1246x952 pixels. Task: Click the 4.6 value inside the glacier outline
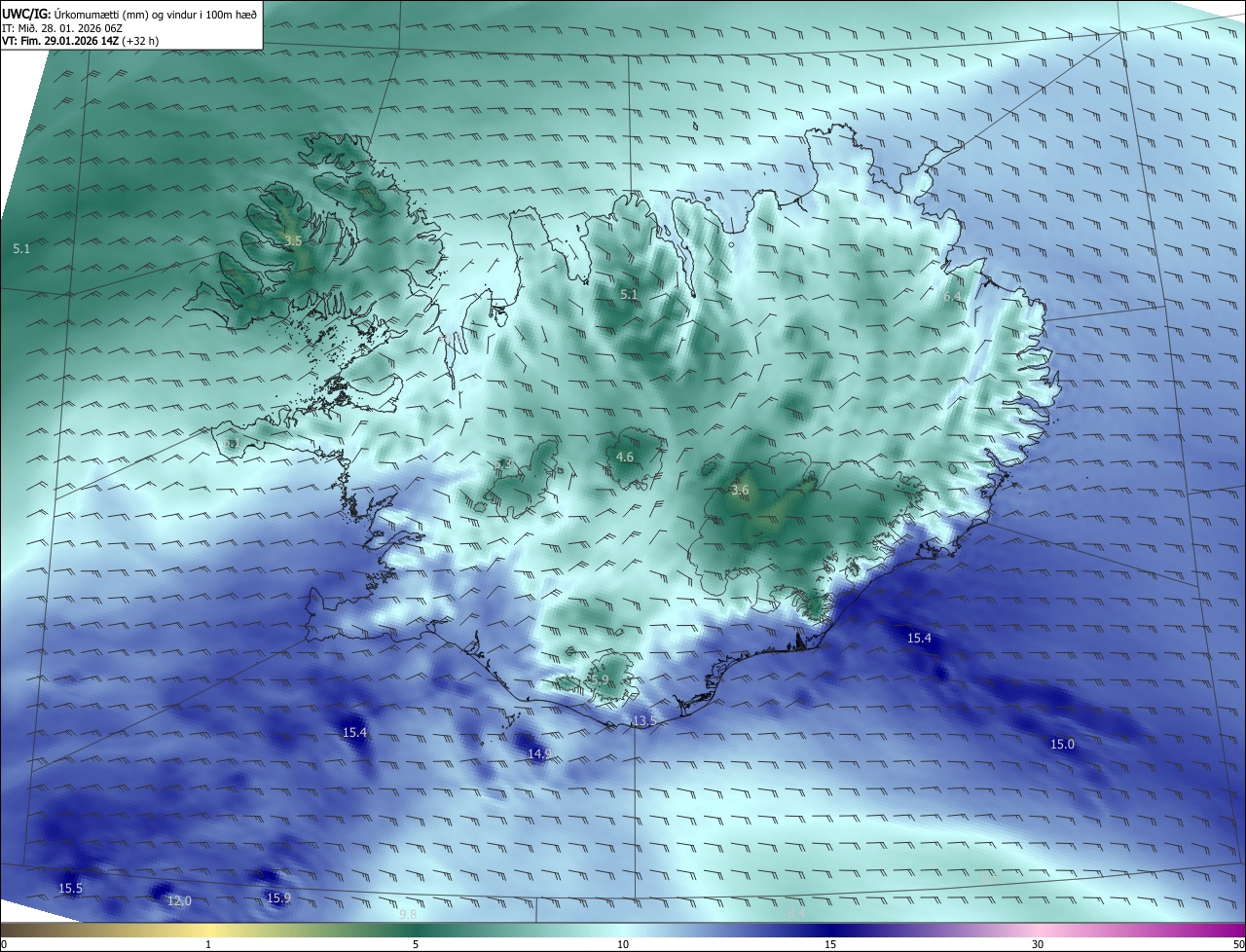(x=625, y=457)
